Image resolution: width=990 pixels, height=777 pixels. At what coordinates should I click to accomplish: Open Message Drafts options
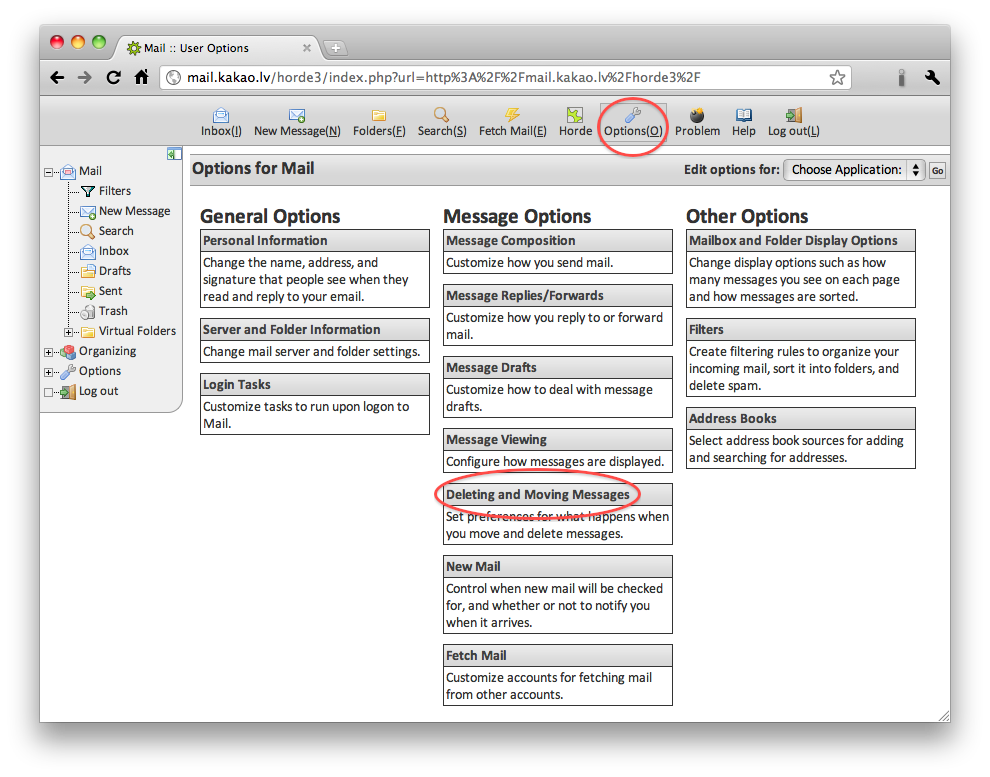point(491,367)
